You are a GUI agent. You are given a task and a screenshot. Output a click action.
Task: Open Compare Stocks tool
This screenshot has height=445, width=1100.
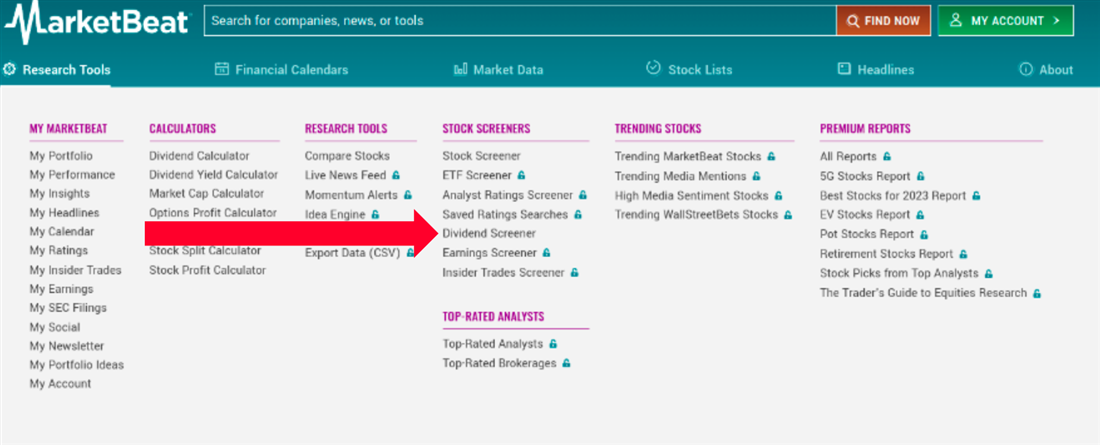pyautogui.click(x=347, y=156)
